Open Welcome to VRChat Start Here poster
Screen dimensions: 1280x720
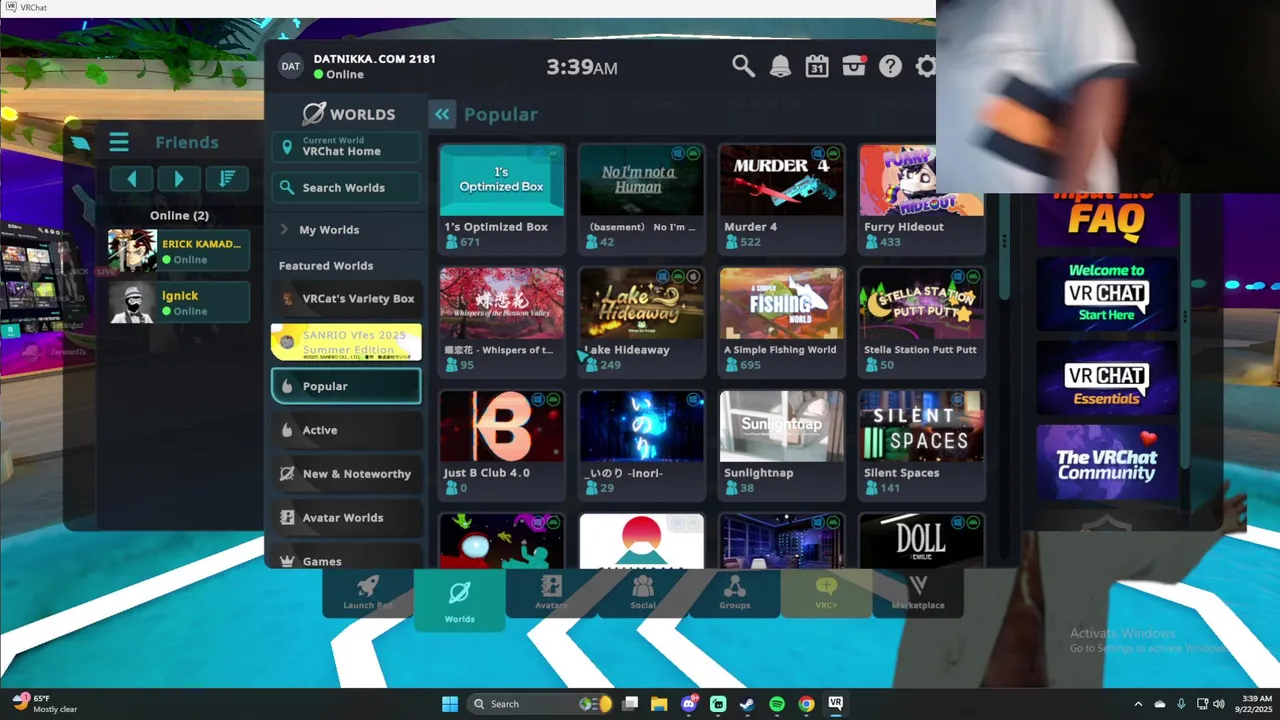click(x=1106, y=293)
